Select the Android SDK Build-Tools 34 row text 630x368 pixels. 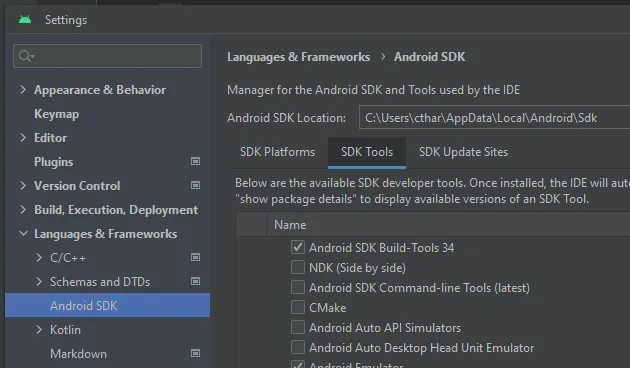[381, 247]
